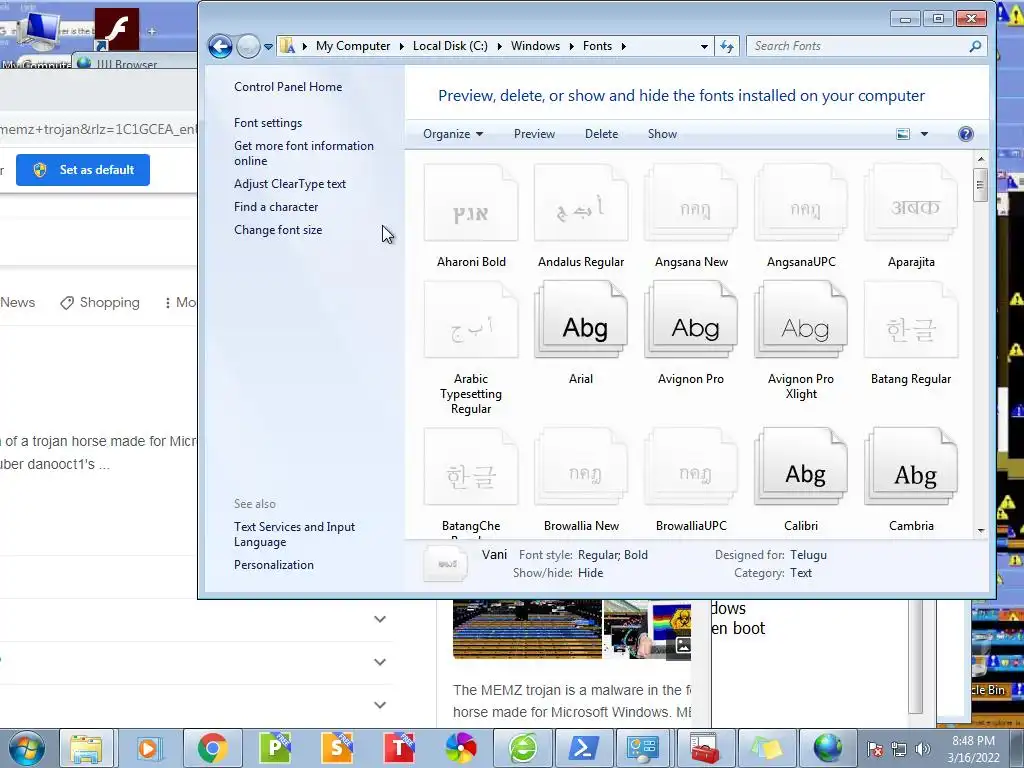Select the Andalus Regular font icon
This screenshot has height=768, width=1024.
[x=581, y=203]
